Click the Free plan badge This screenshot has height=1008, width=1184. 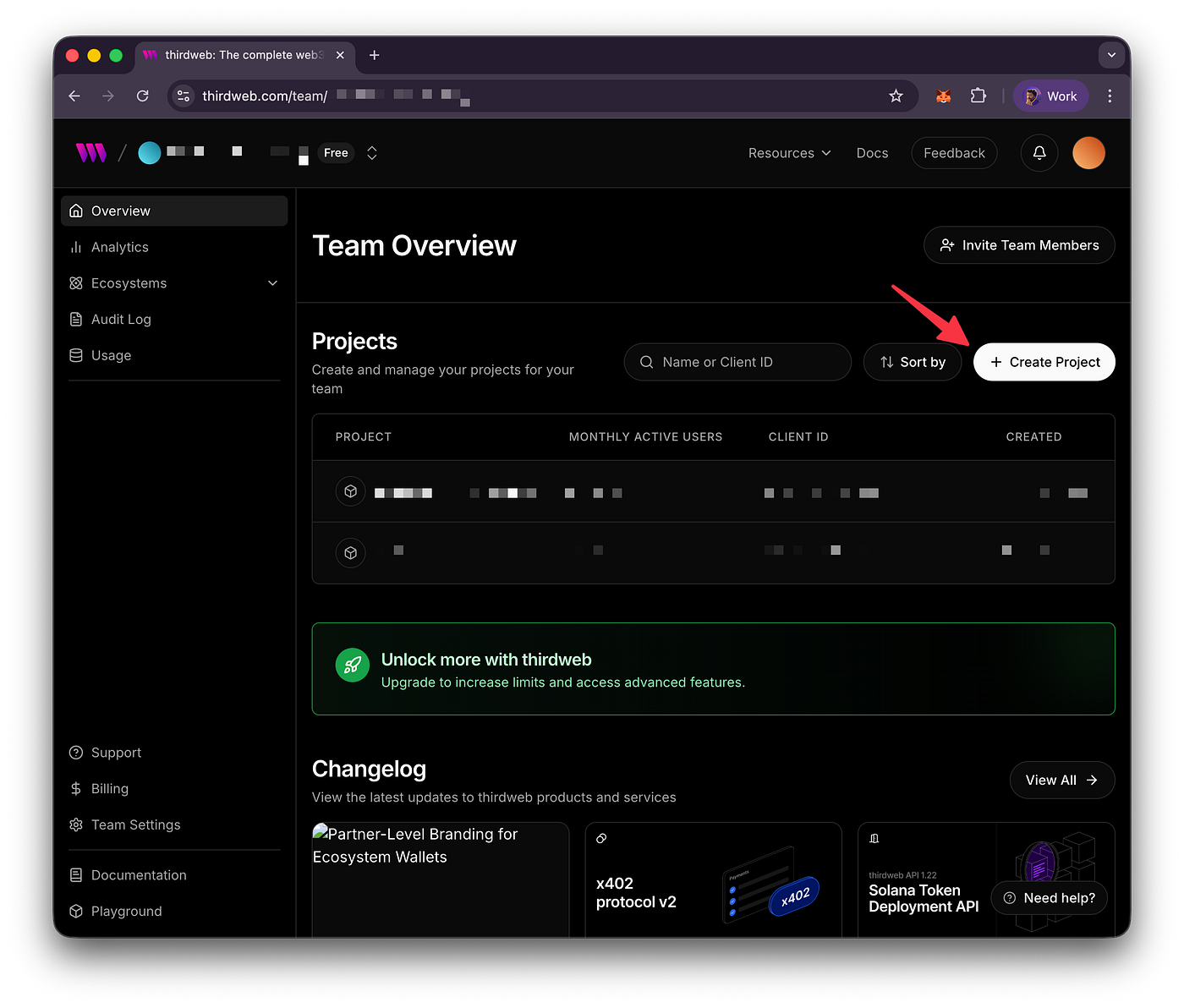(x=336, y=153)
